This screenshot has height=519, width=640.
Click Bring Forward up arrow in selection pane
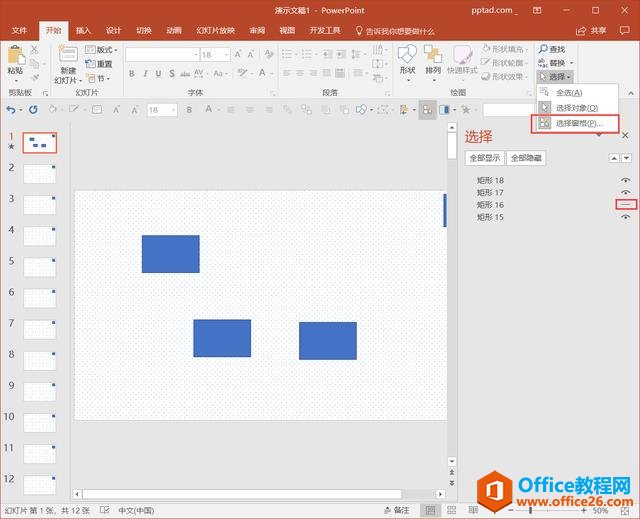pyautogui.click(x=614, y=158)
